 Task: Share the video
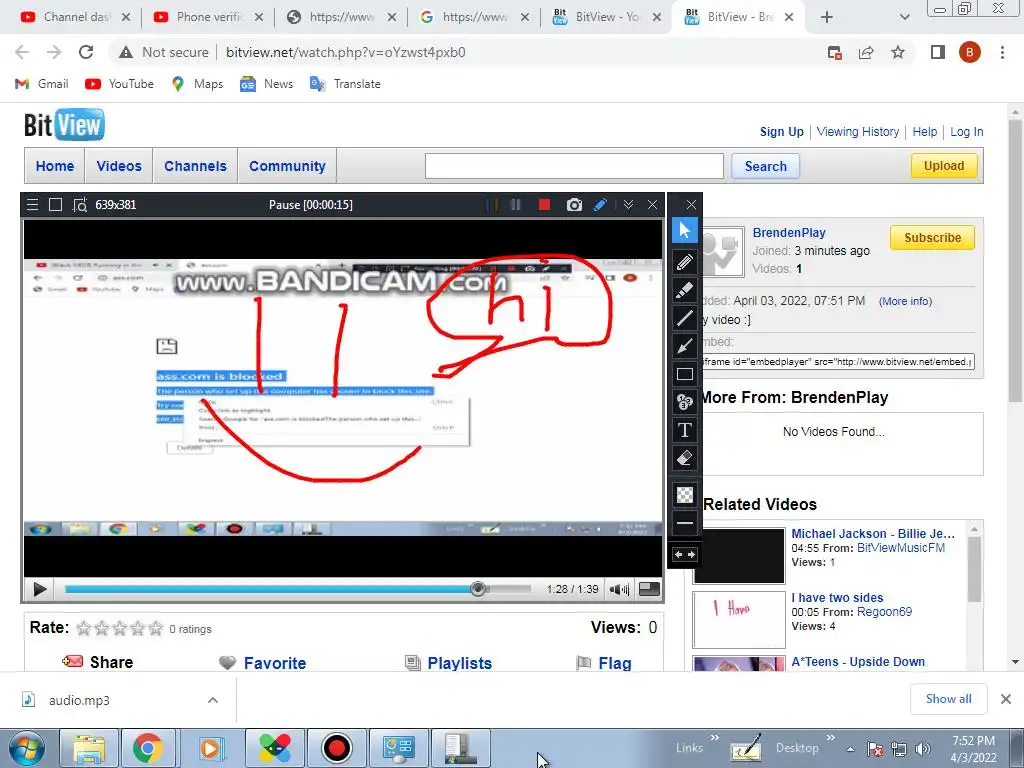click(97, 662)
